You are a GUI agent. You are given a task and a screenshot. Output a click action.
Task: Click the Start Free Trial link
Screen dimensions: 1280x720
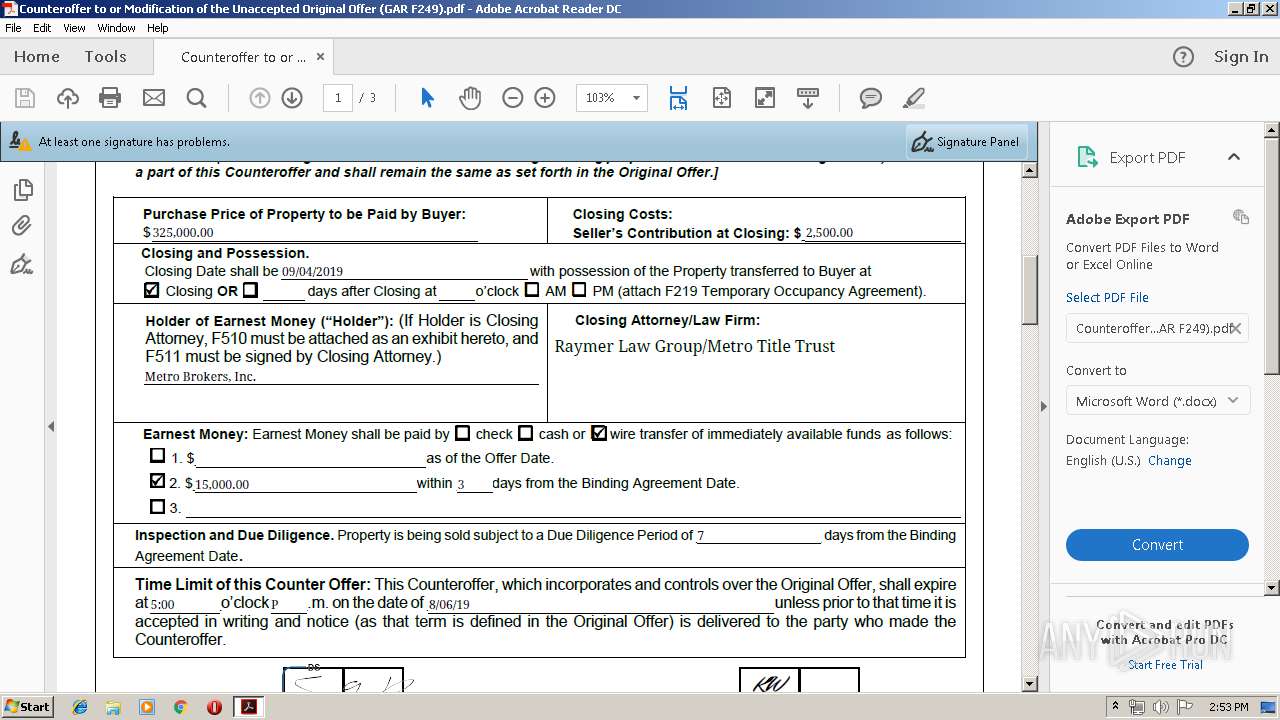tap(1165, 665)
